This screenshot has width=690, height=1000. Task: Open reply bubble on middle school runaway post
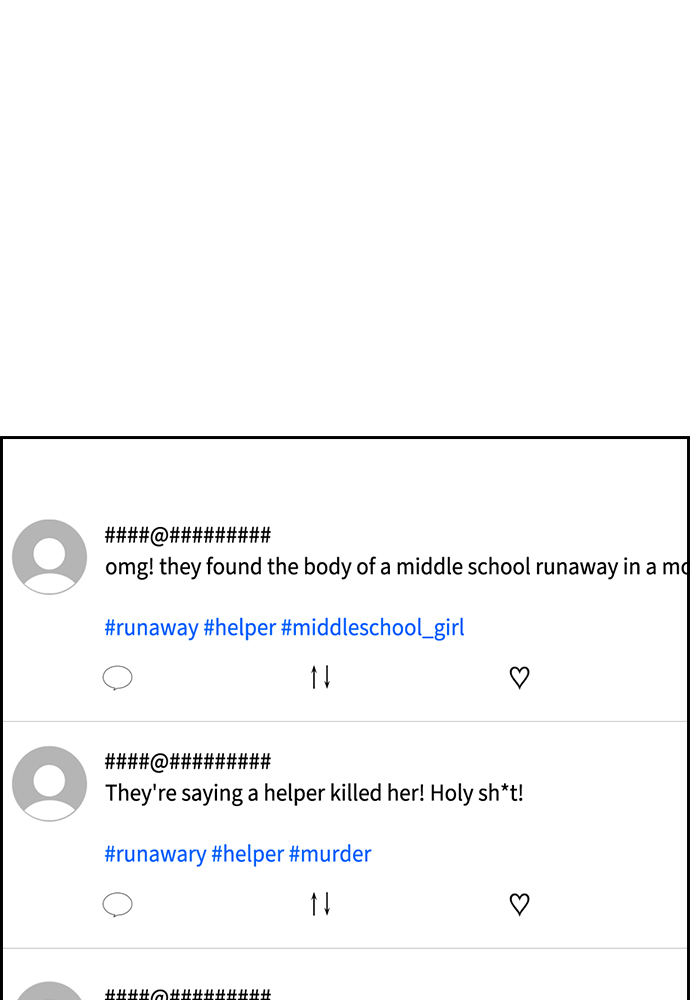(x=117, y=677)
